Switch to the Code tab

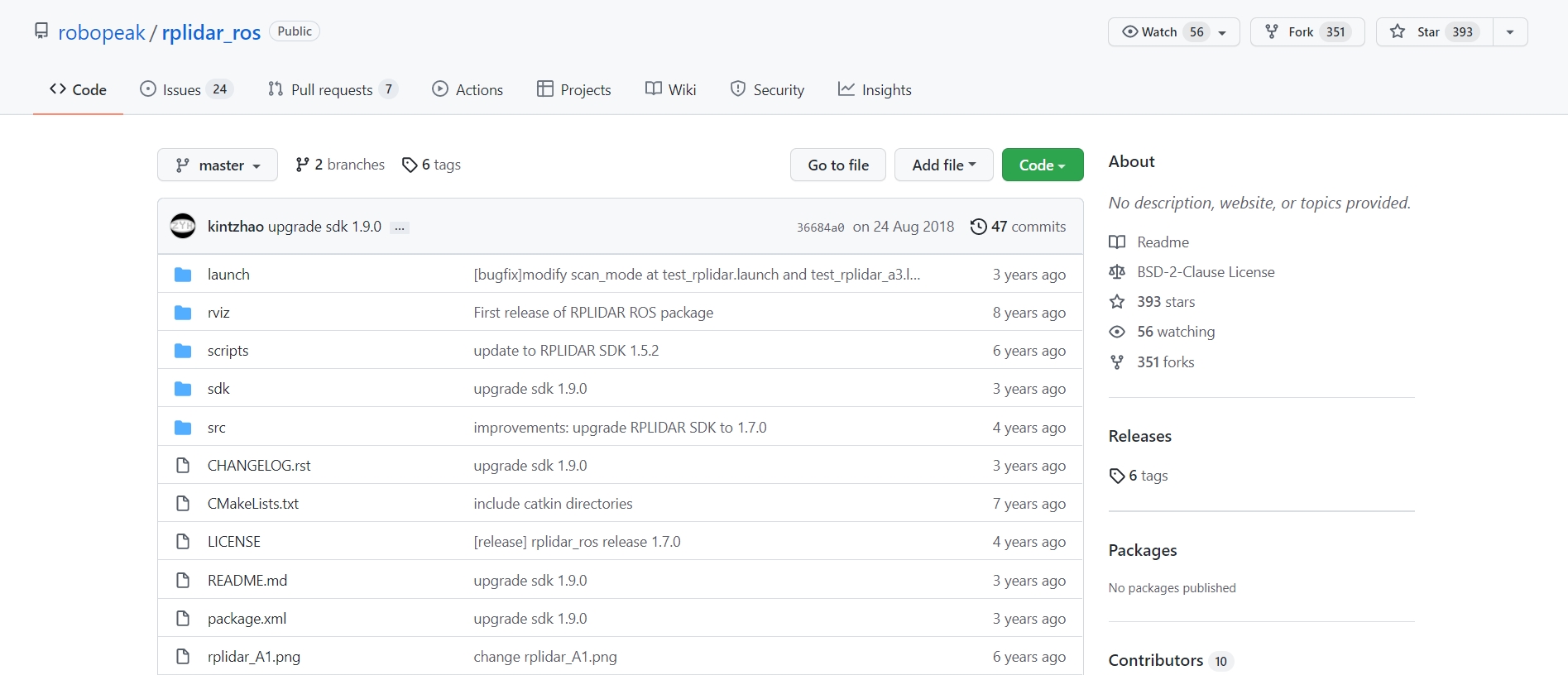coord(78,89)
